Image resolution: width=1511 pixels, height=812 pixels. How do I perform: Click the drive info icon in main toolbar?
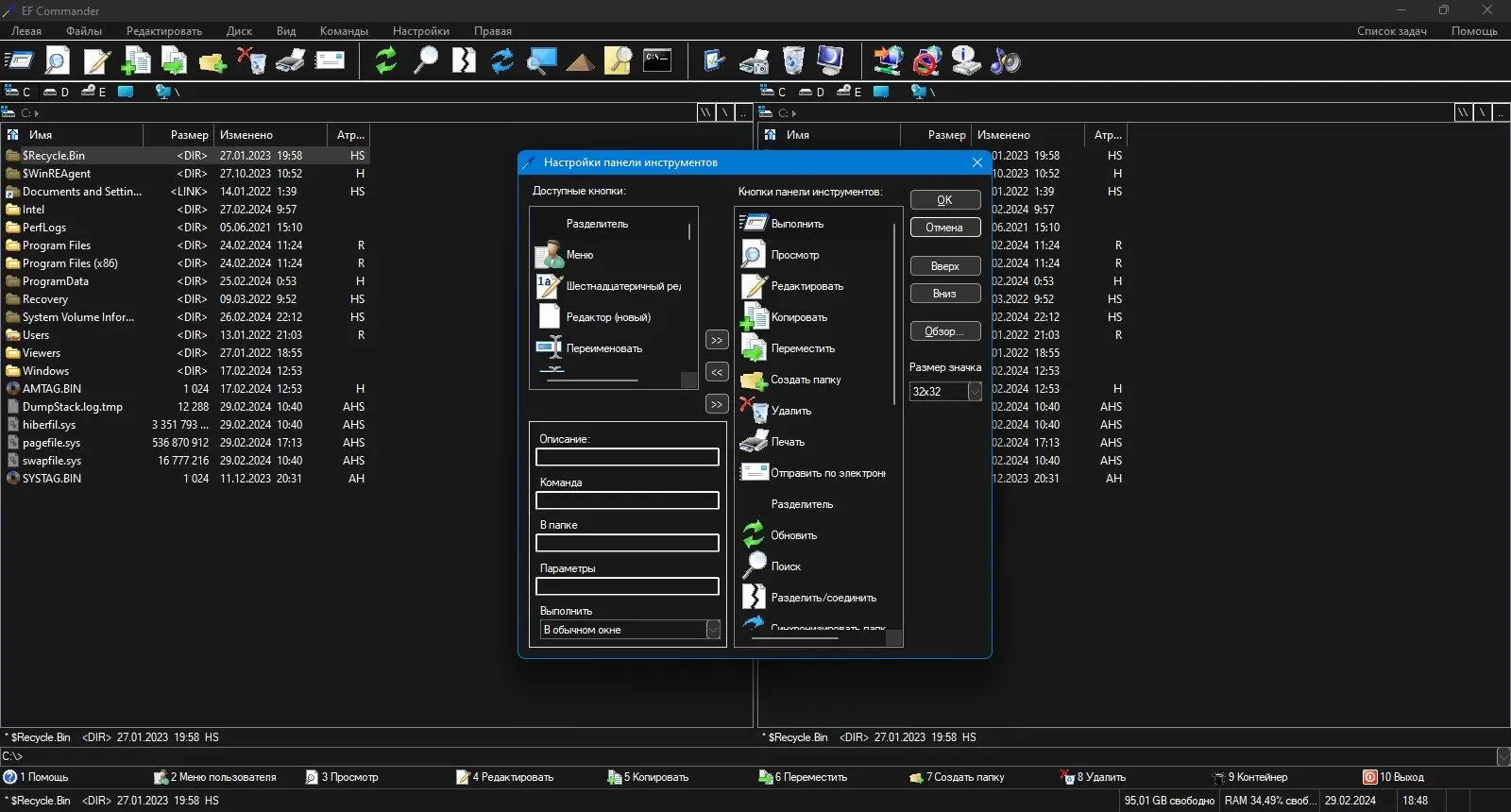coord(965,61)
